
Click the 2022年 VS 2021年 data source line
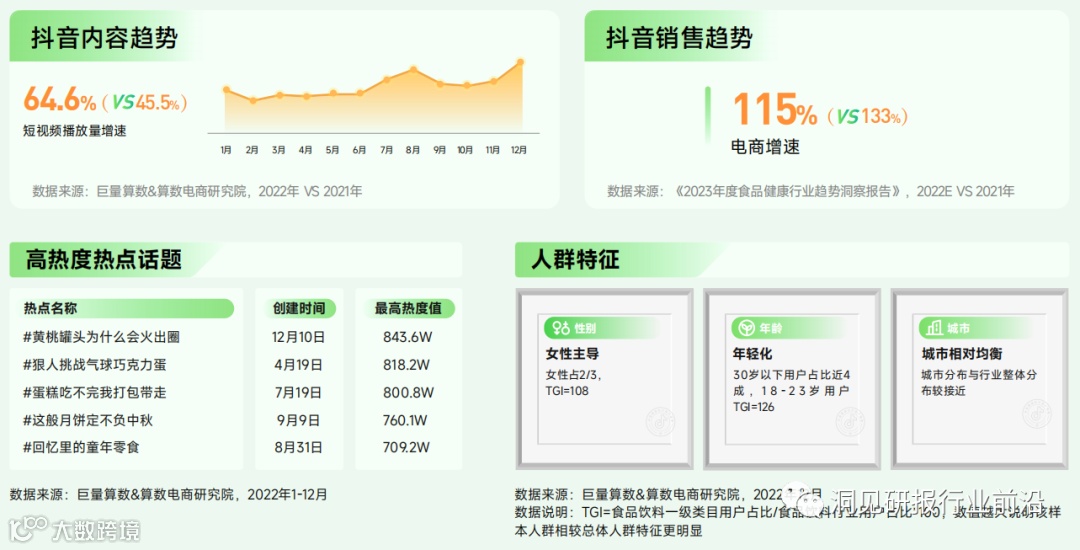click(x=197, y=191)
